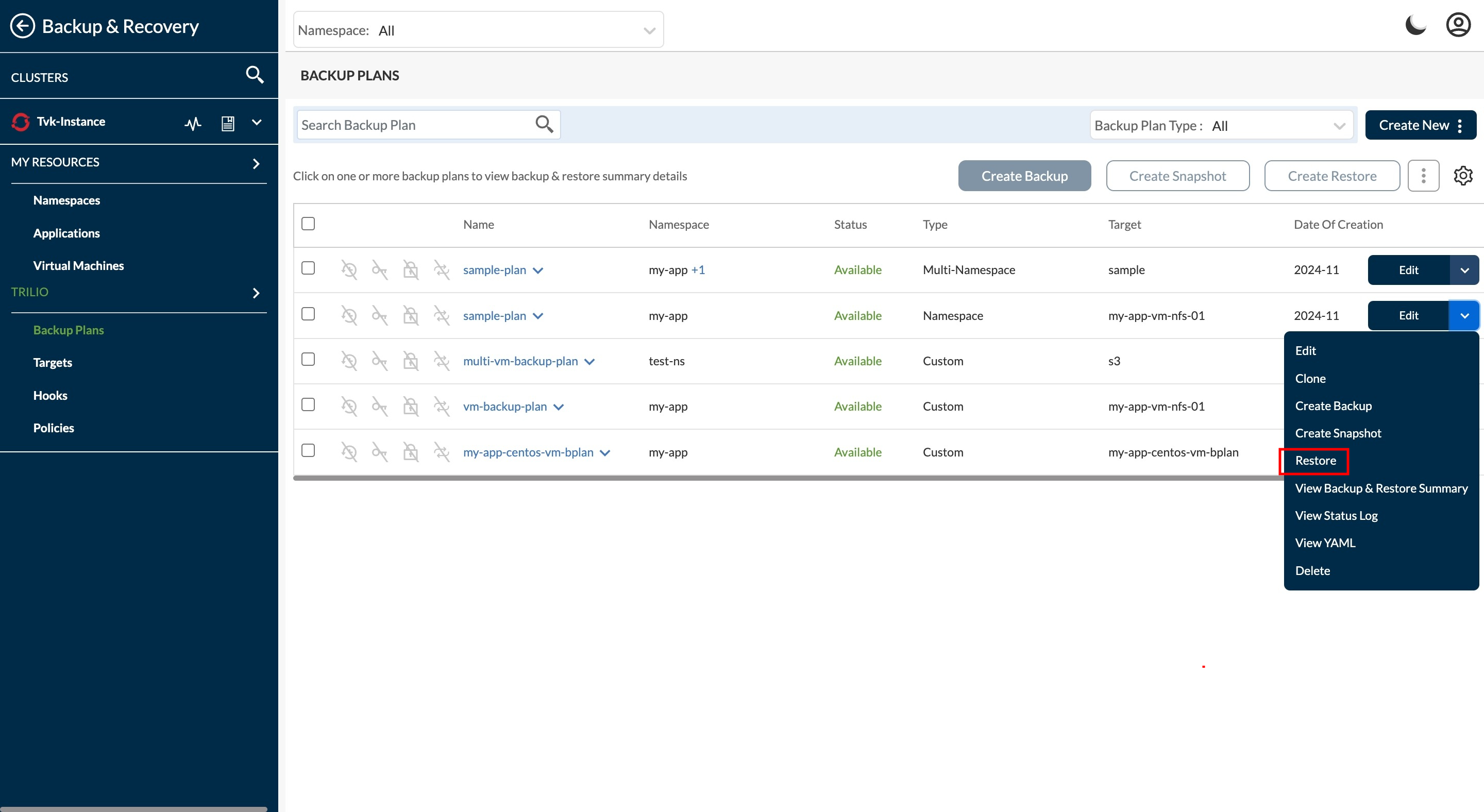Click the encryption key icon on multi-vm-backup-plan row

[380, 361]
